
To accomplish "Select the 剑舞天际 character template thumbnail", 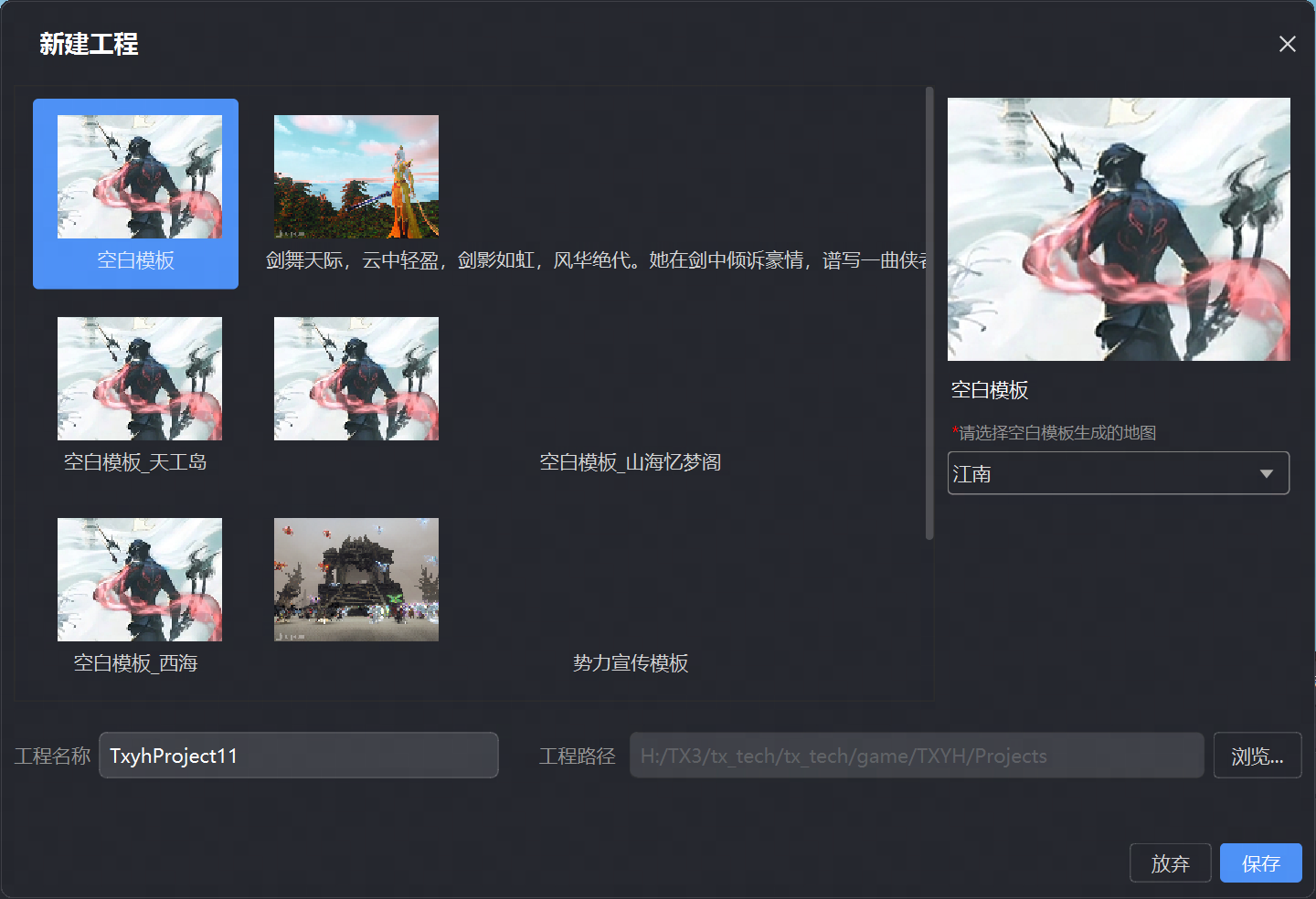I will click(356, 176).
